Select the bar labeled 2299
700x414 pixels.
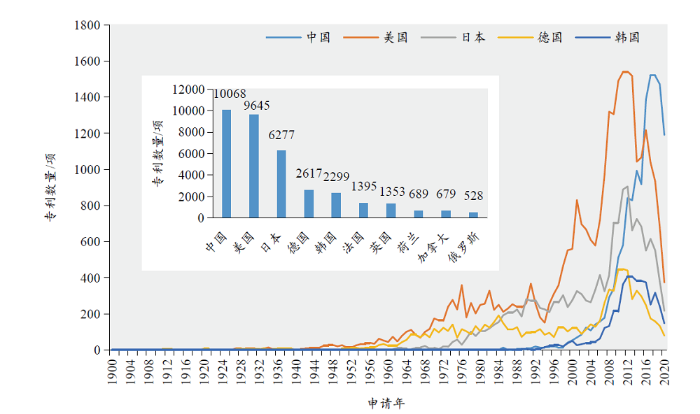coord(336,205)
